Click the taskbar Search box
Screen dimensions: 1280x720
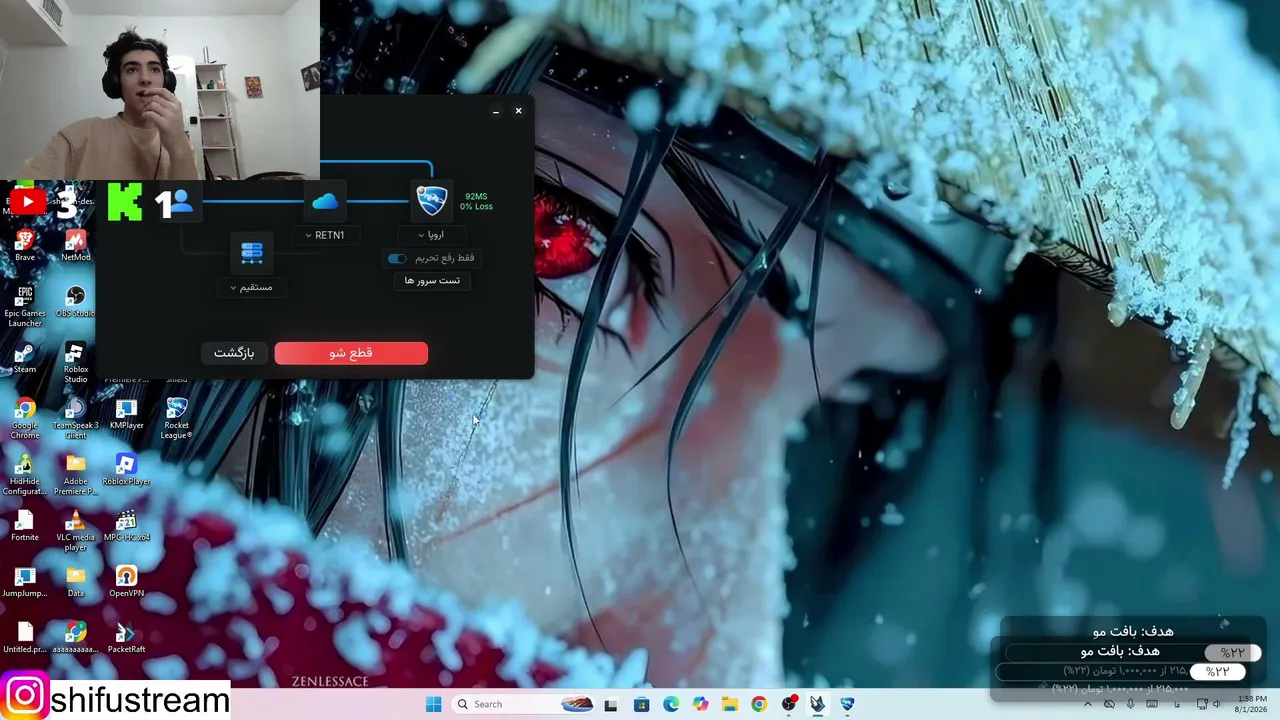523,704
